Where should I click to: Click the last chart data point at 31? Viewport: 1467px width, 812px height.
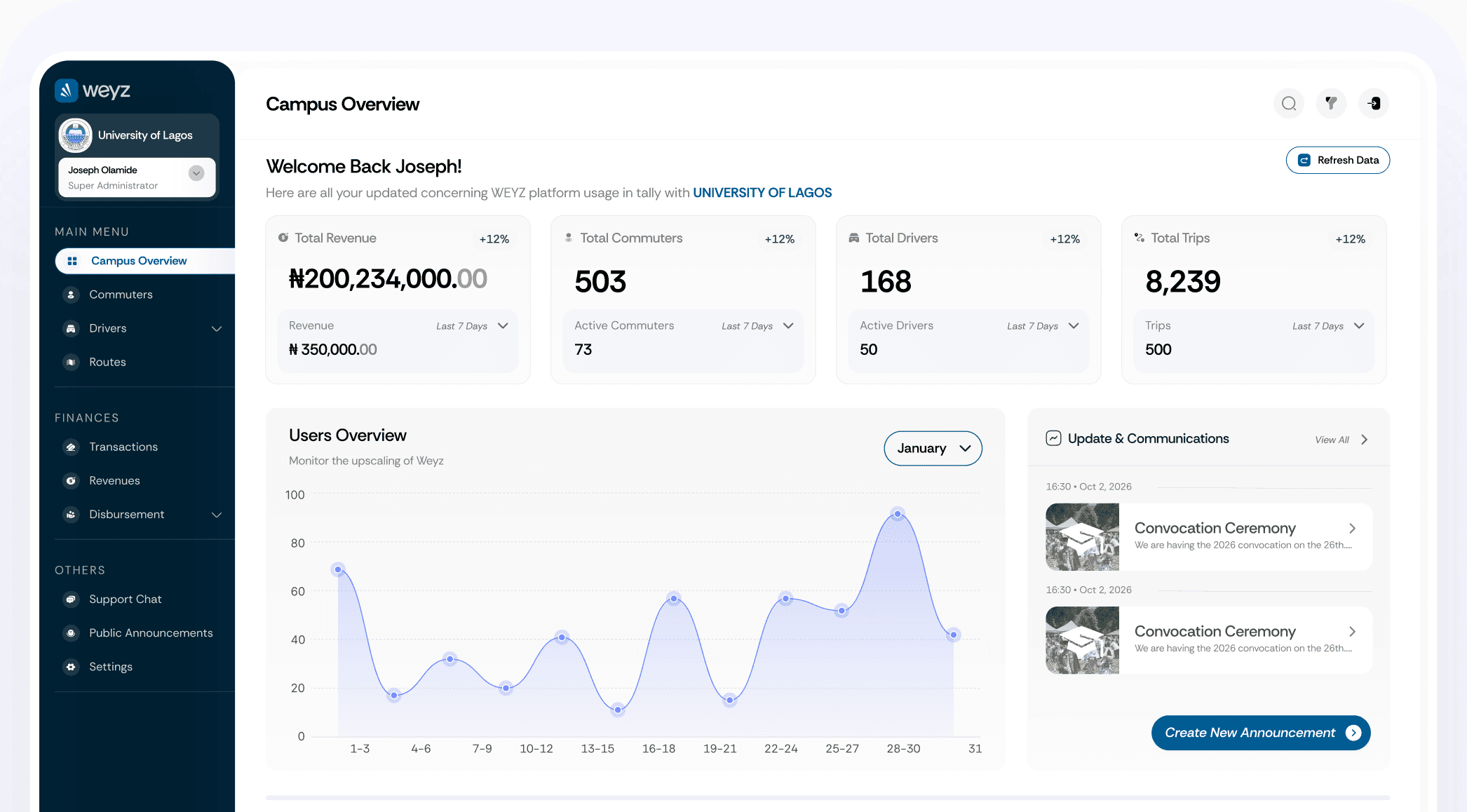coord(954,635)
